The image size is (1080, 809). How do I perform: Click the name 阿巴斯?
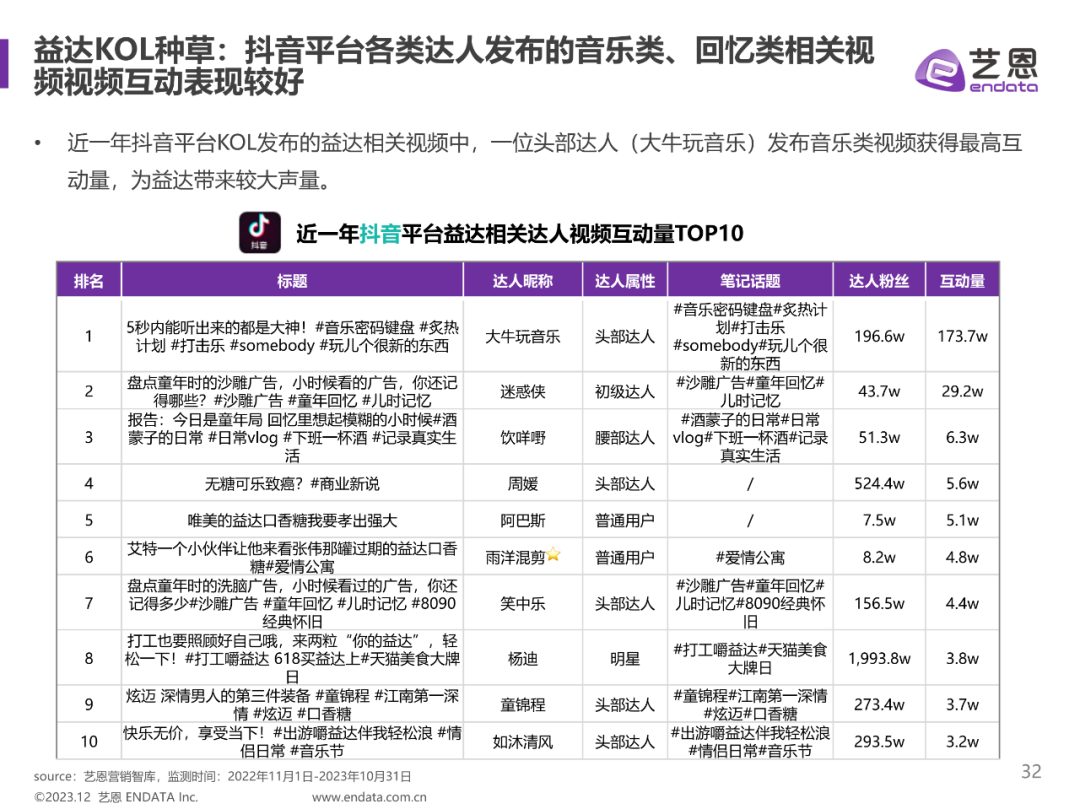click(x=523, y=521)
